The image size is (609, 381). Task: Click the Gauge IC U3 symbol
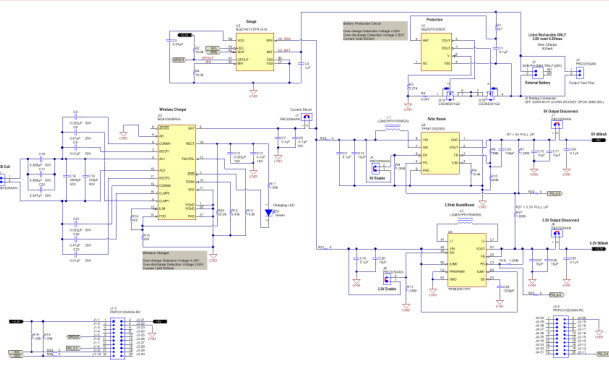[x=255, y=52]
